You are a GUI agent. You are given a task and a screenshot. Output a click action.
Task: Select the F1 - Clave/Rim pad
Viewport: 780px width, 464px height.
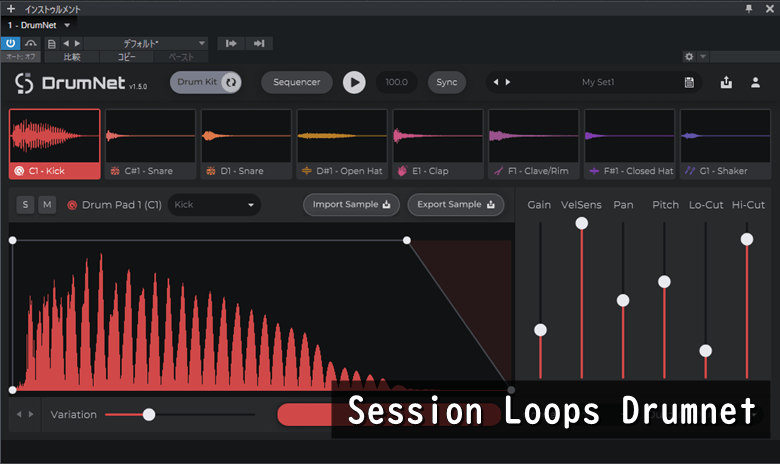(x=534, y=144)
